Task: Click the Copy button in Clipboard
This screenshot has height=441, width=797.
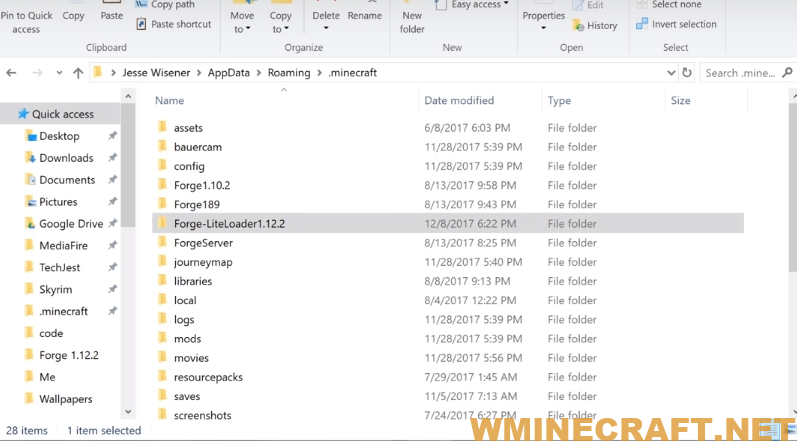Action: click(73, 16)
